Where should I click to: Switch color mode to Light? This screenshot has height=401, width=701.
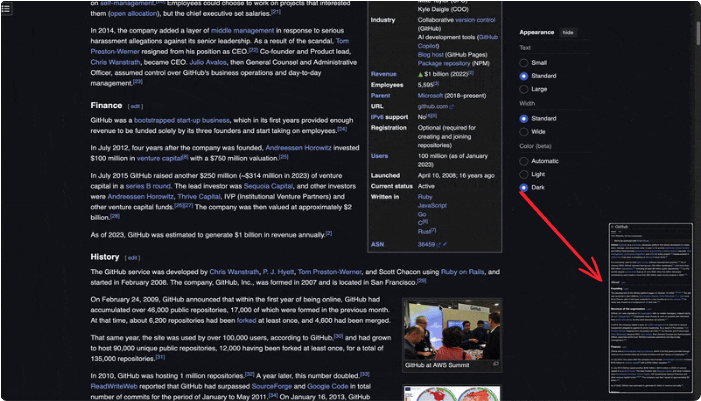pos(524,174)
